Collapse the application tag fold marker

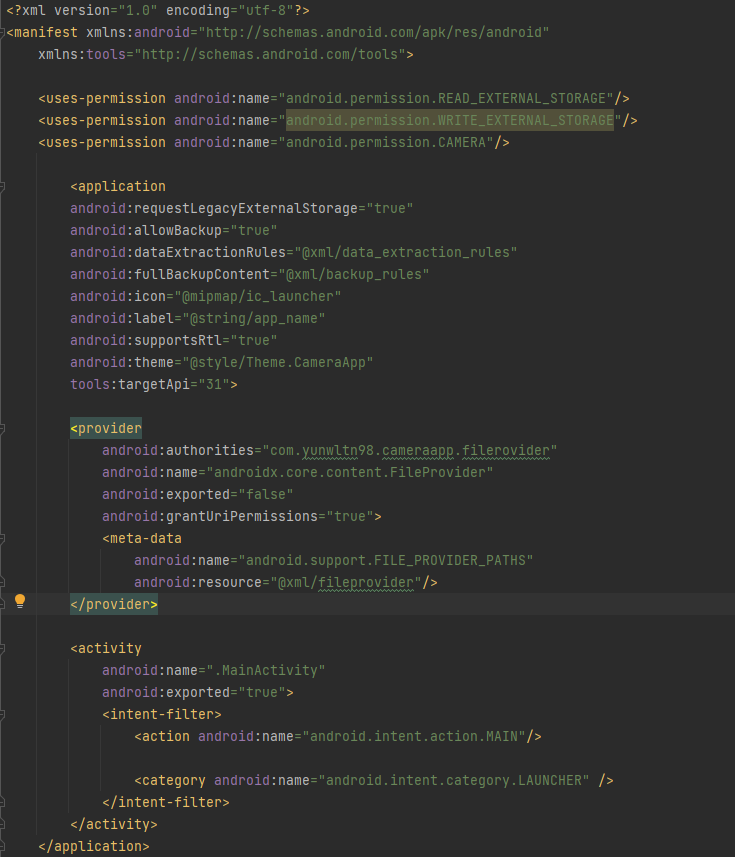[x=2, y=187]
